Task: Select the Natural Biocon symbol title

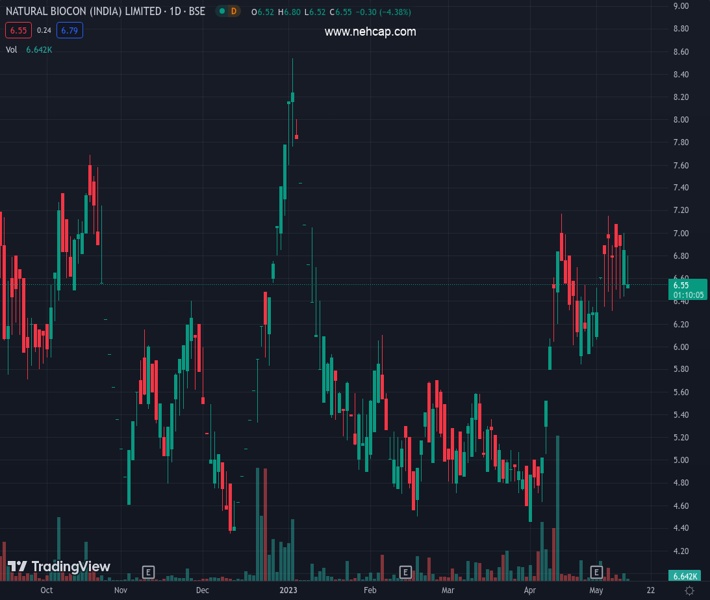Action: pos(104,11)
